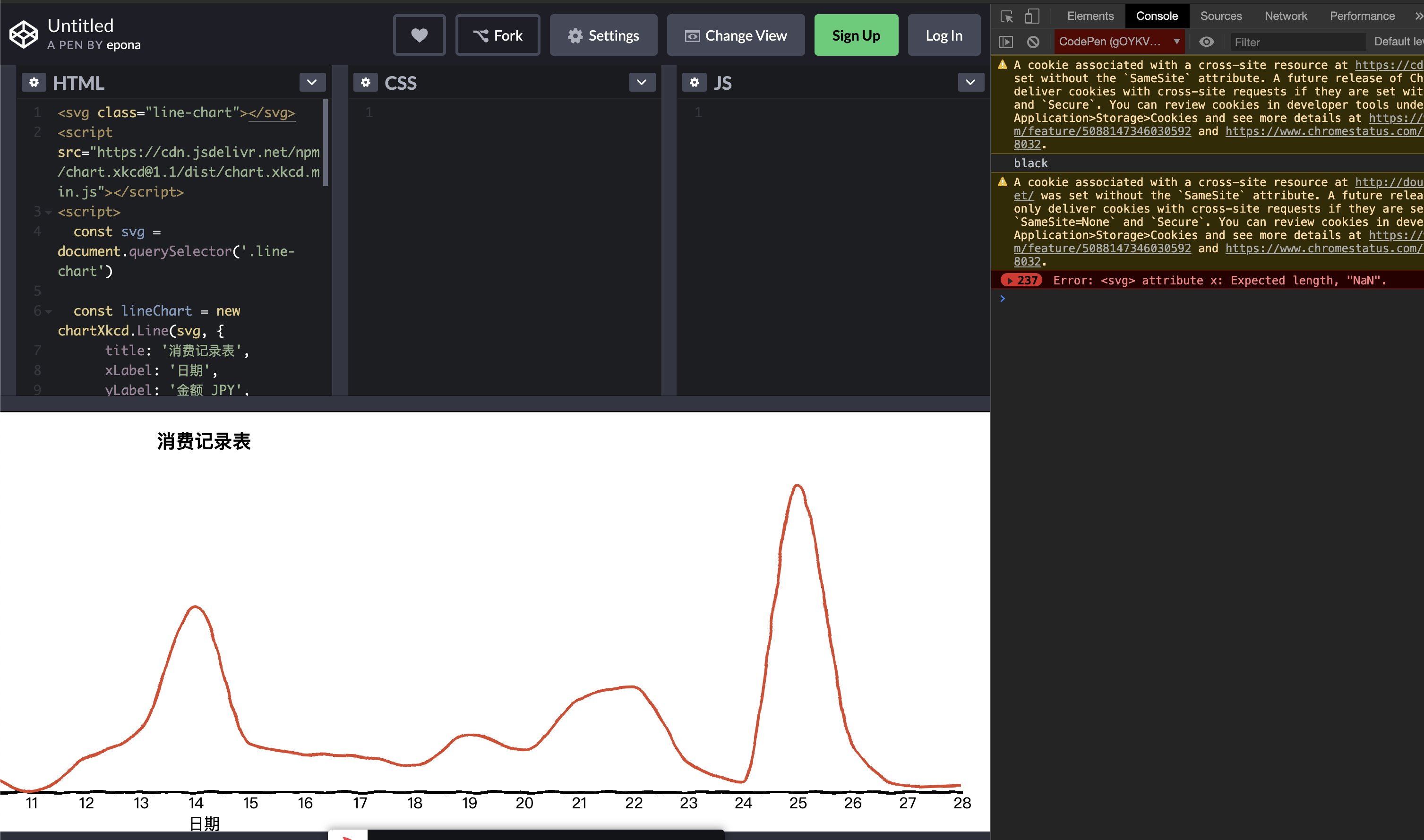Toggle the DevTools device toolbar icon
The height and width of the screenshot is (840, 1424).
click(x=1032, y=16)
